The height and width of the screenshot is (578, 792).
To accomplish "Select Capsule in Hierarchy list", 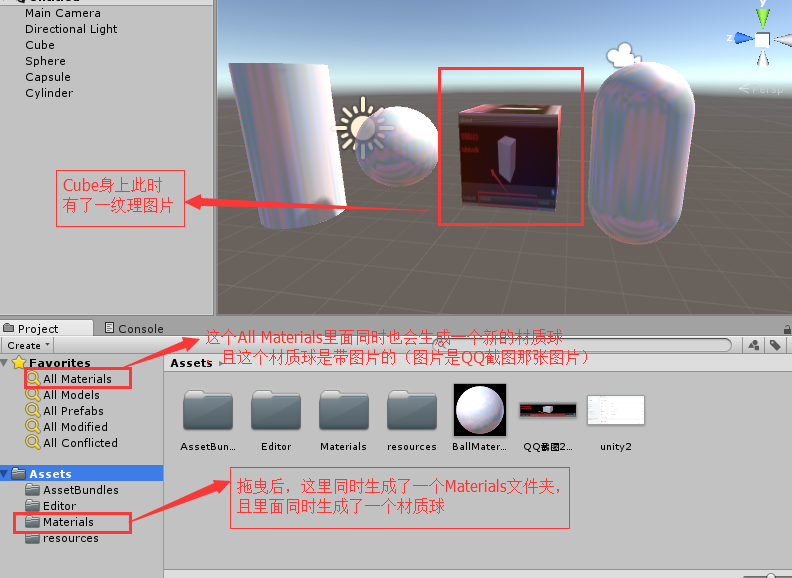I will tap(48, 77).
